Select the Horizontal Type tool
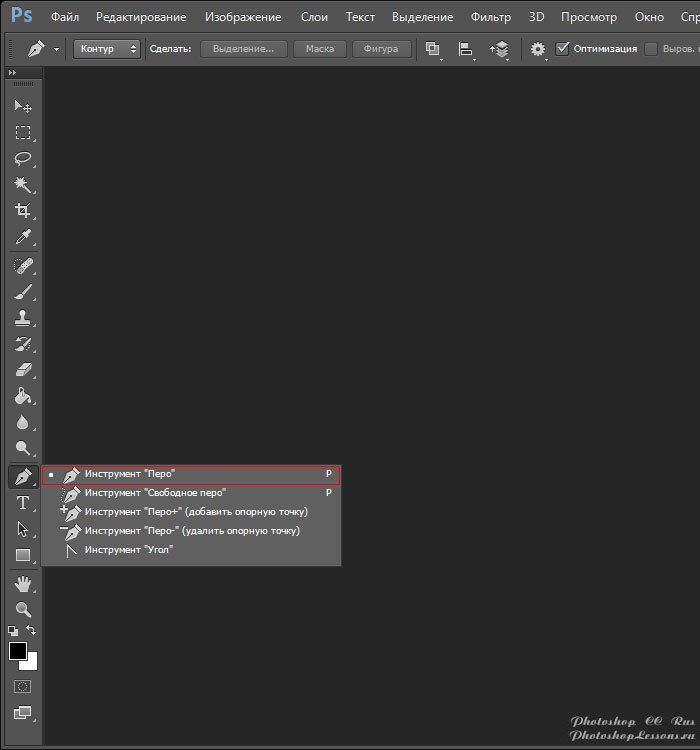The image size is (700, 750). [x=22, y=502]
